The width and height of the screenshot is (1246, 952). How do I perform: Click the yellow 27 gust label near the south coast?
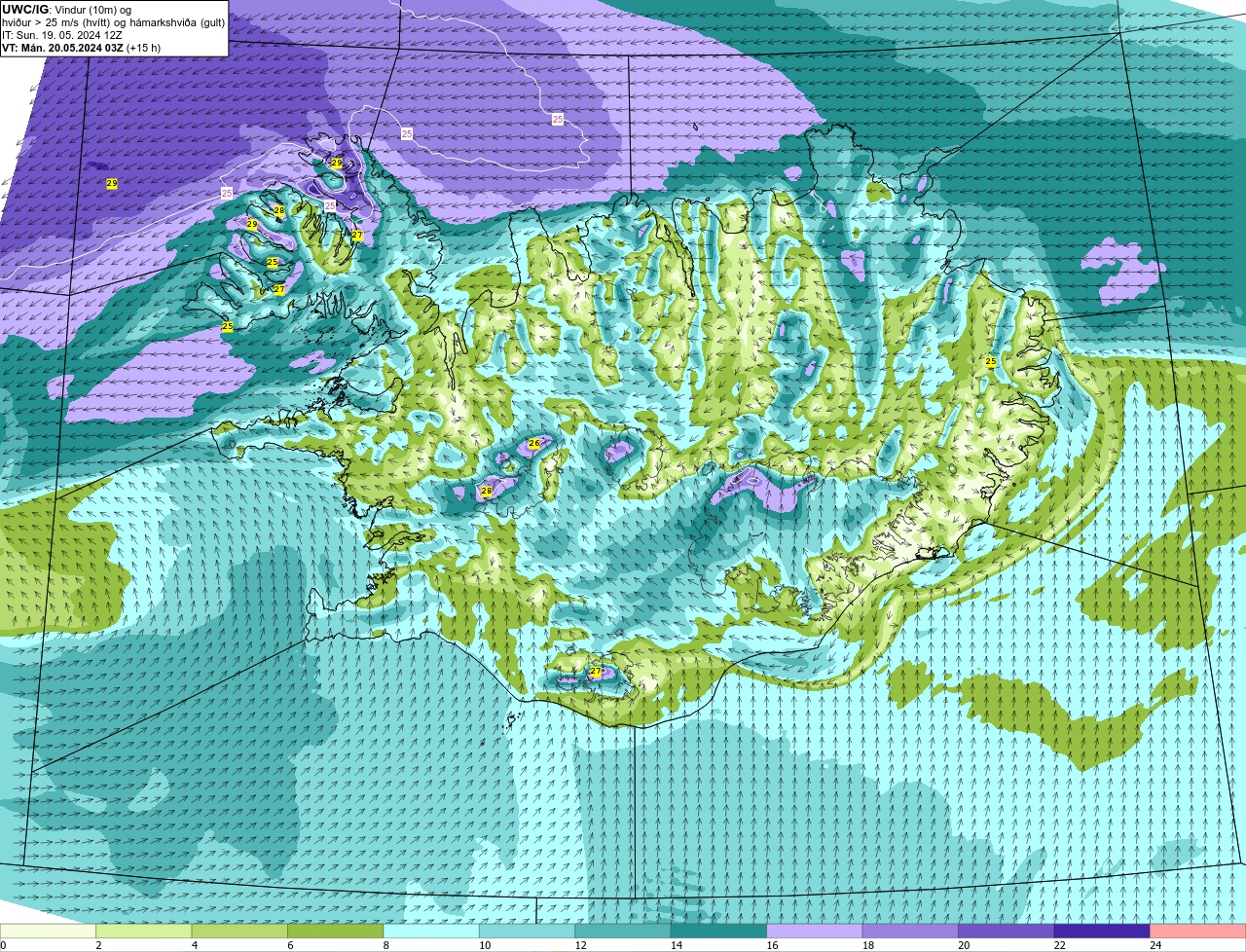[596, 672]
